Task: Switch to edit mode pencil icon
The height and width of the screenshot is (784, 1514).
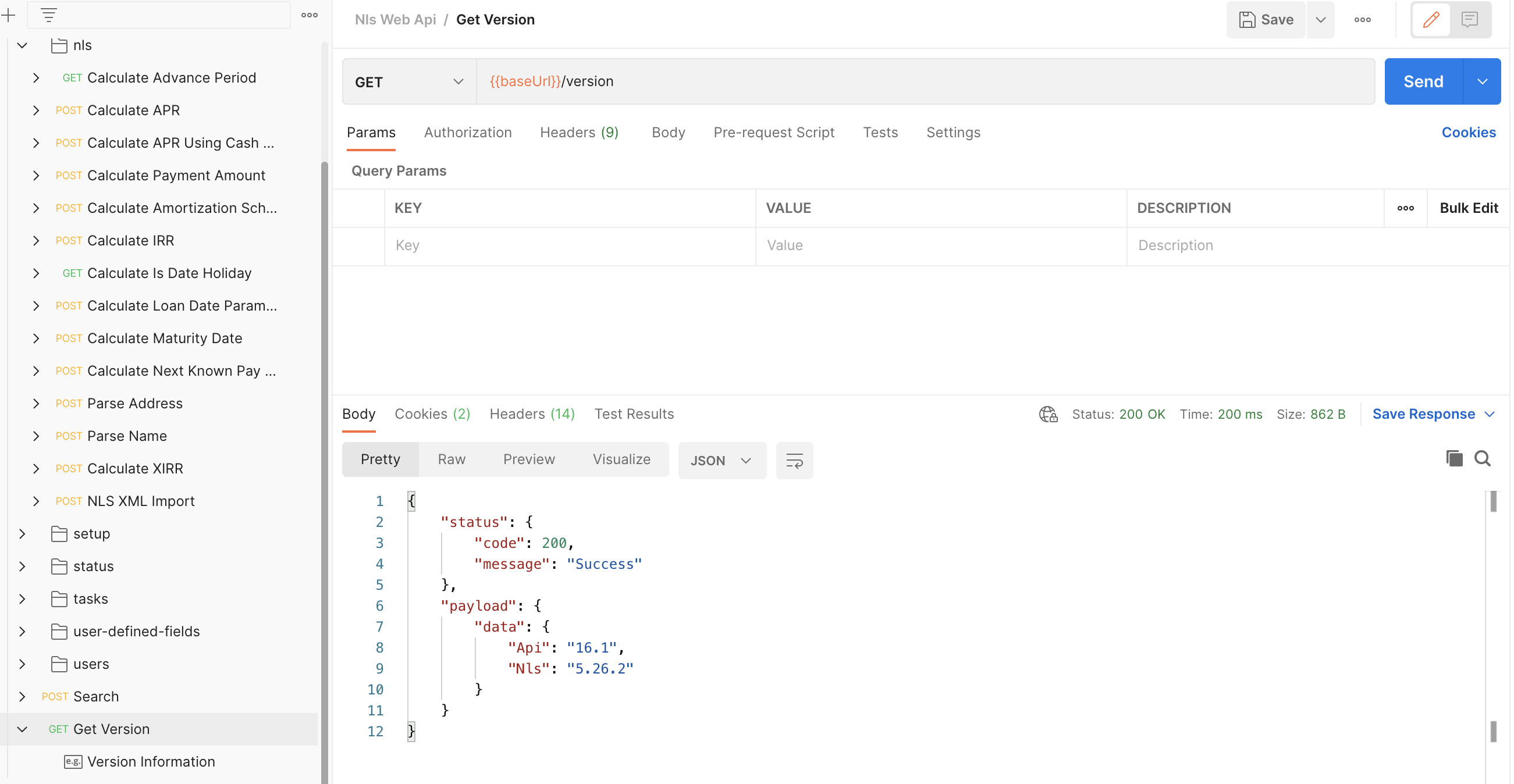Action: (1431, 19)
